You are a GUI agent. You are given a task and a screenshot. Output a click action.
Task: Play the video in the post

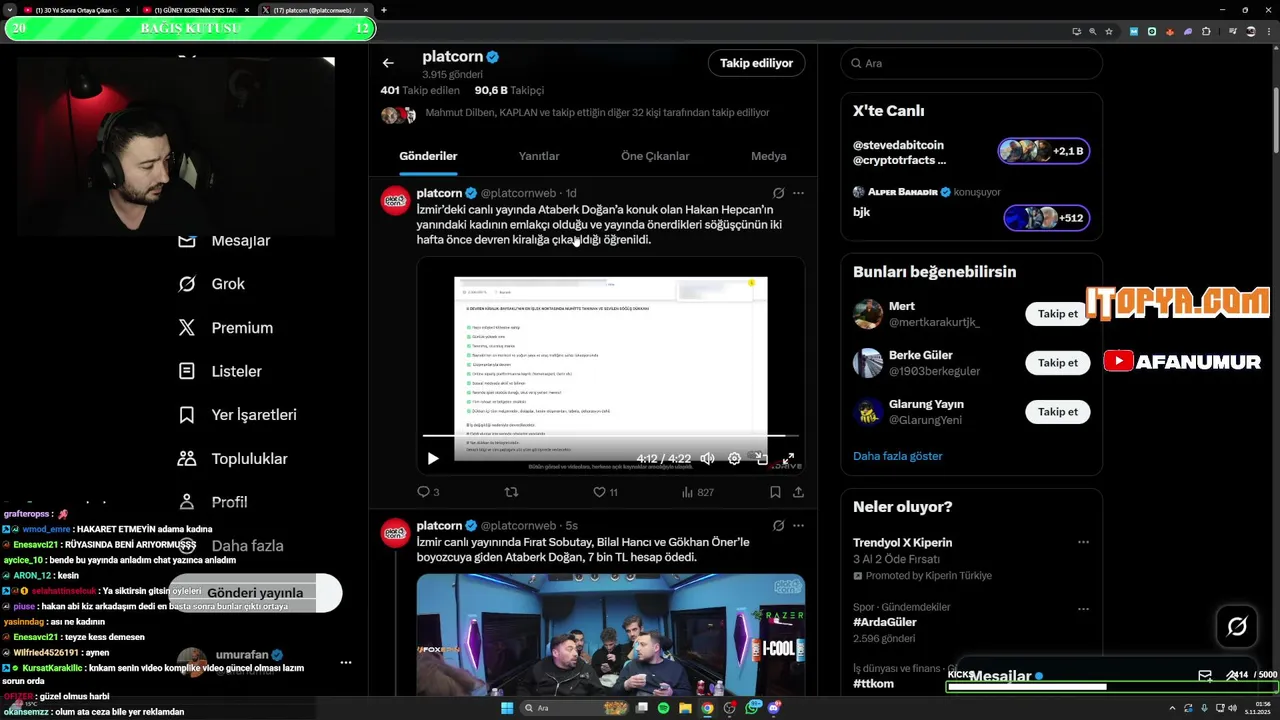pos(433,459)
